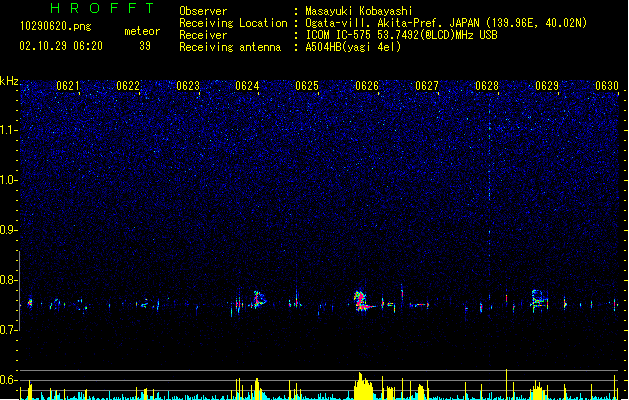Click the 0.6 kHz axis label

9,380
